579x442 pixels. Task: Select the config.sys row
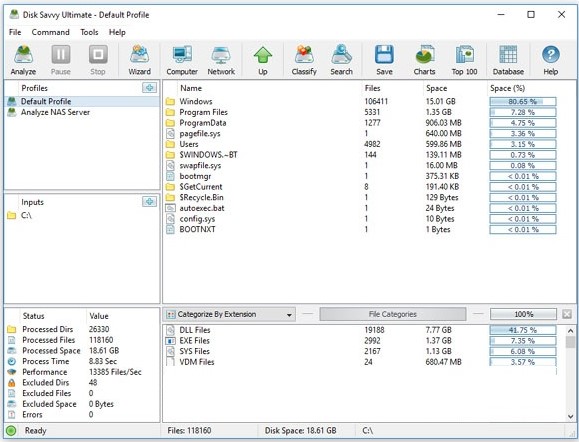pos(362,219)
